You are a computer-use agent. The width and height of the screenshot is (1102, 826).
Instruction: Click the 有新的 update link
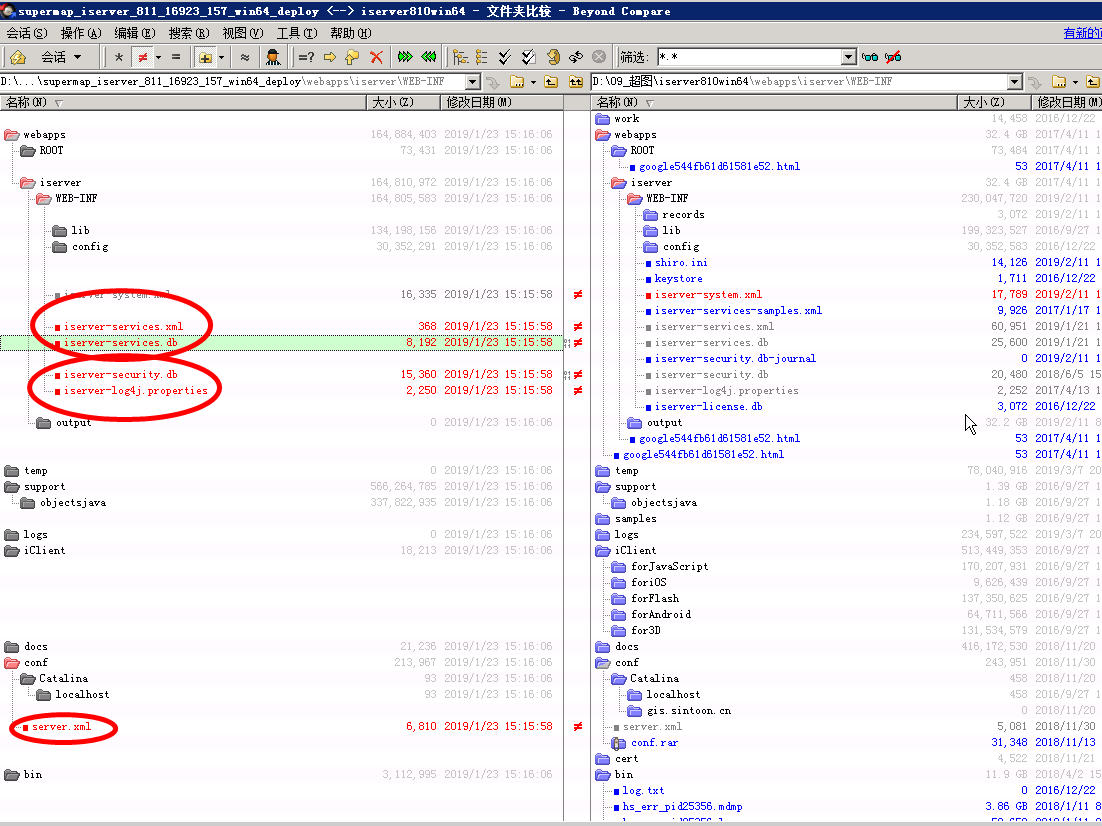1082,33
